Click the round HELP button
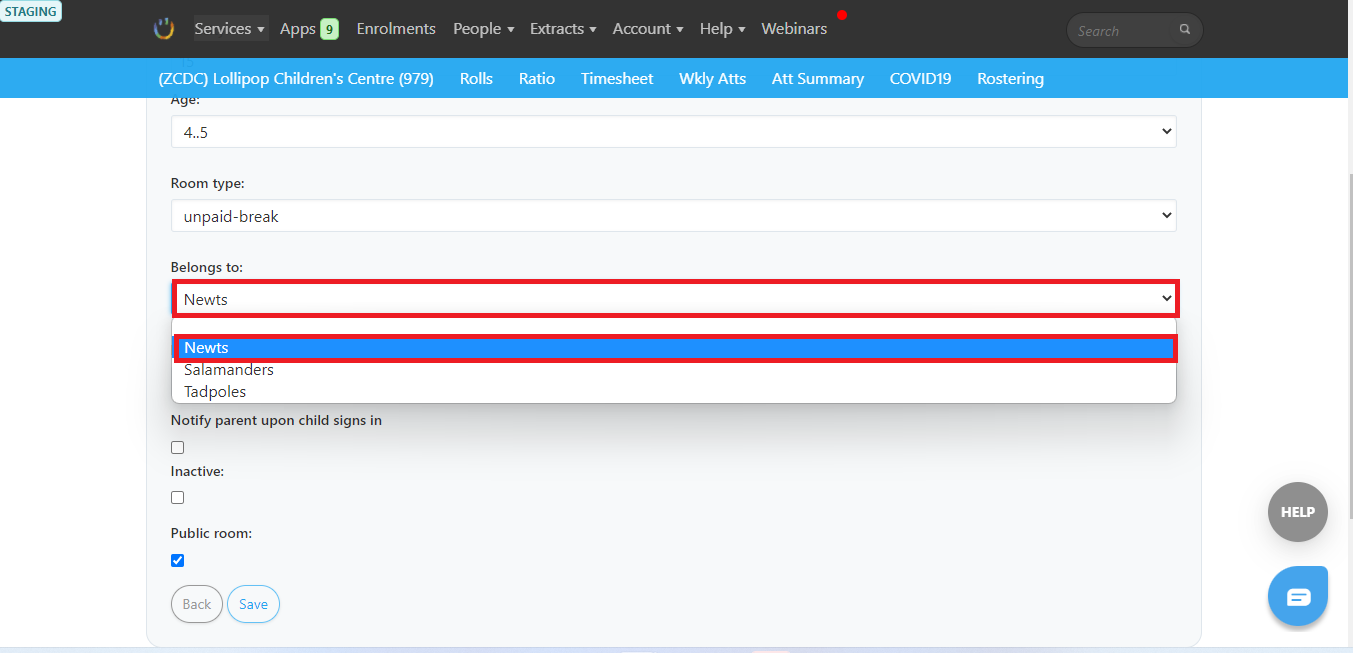This screenshot has height=653, width=1353. pos(1298,512)
